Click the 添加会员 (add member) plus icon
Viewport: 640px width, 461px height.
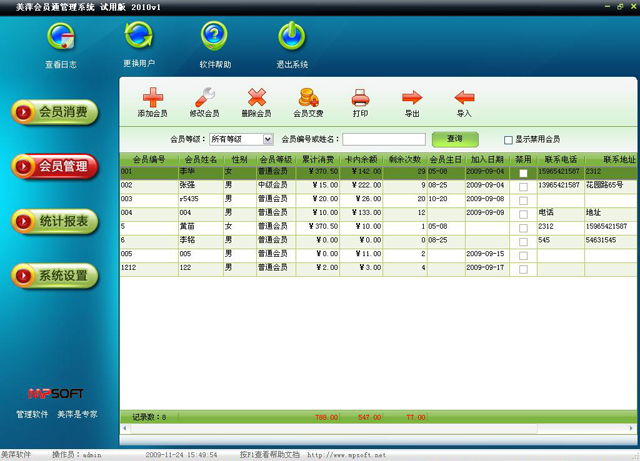[152, 98]
